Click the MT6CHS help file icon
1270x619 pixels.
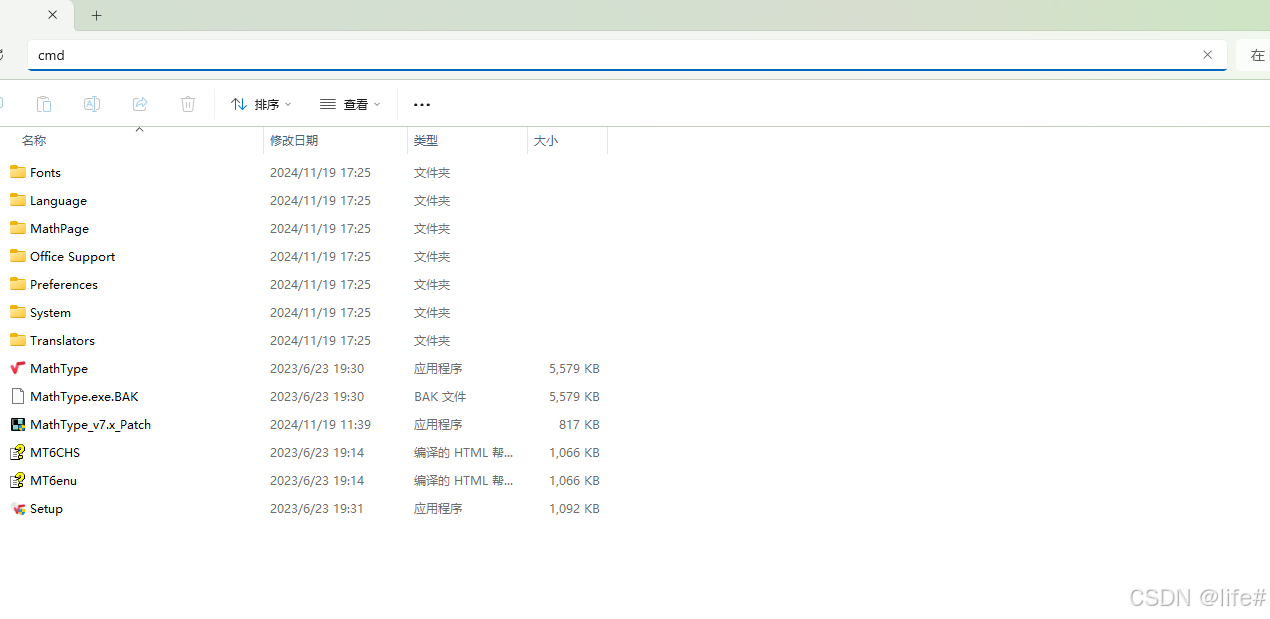pyautogui.click(x=18, y=452)
